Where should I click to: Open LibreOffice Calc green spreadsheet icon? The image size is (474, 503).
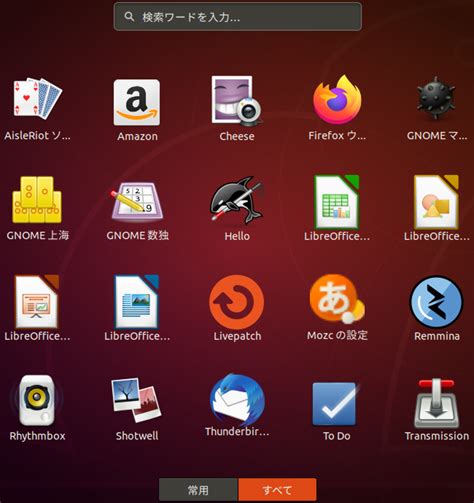coord(337,202)
